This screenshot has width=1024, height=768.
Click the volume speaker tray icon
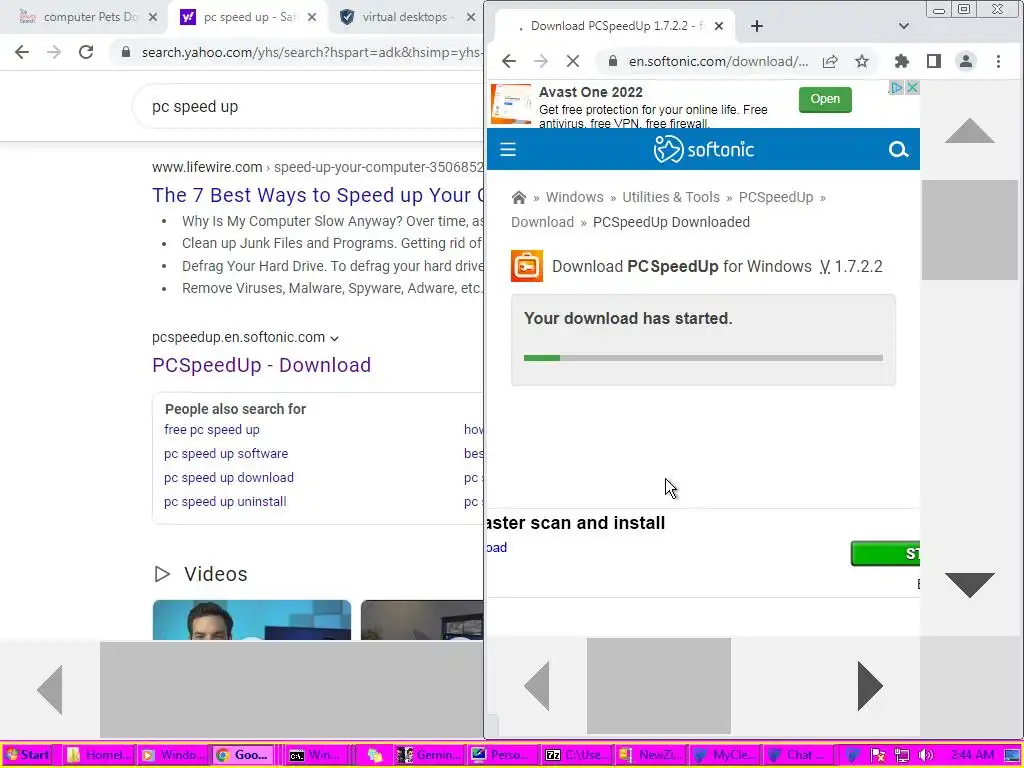[925, 755]
